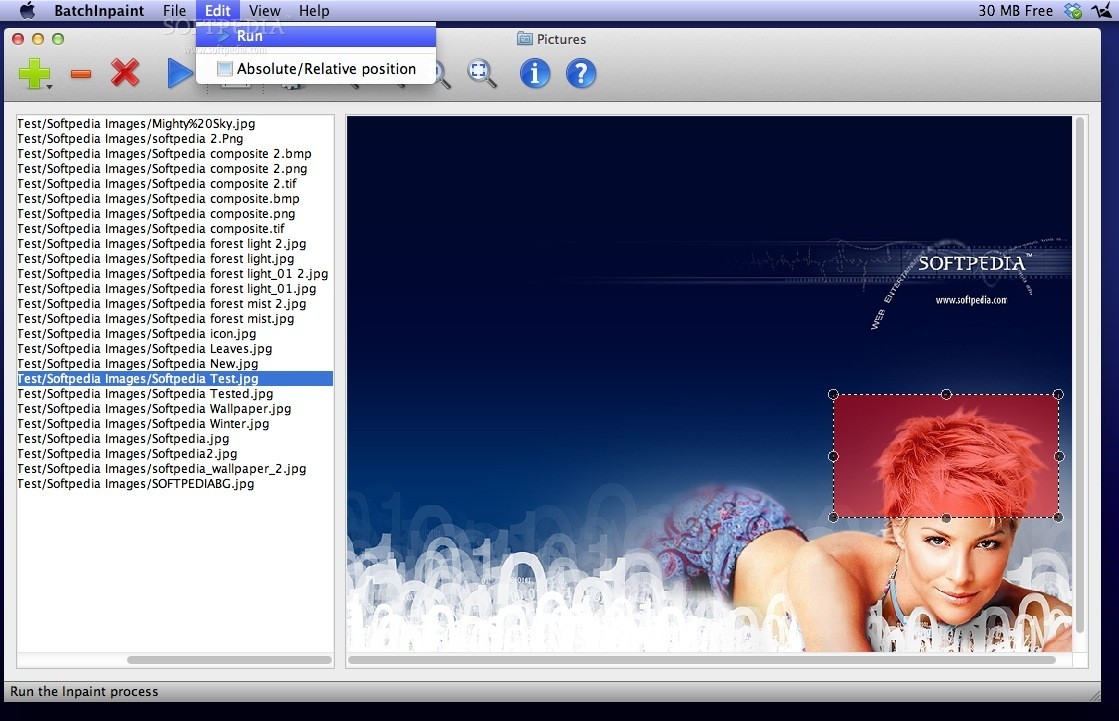This screenshot has height=721, width=1119.
Task: Click the Dropbox icon in menu bar
Action: click(1074, 11)
